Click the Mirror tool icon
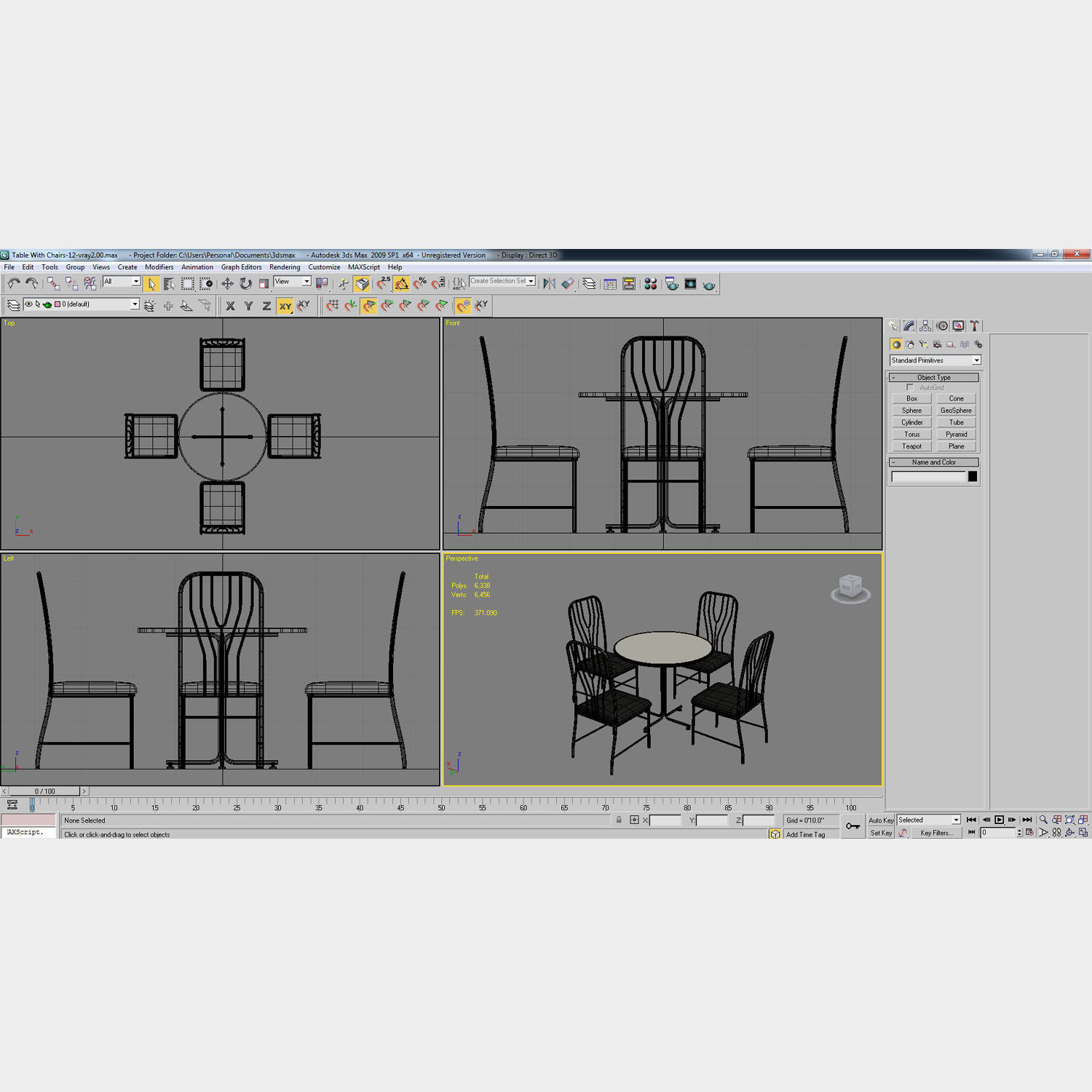The width and height of the screenshot is (1092, 1092). click(x=550, y=284)
